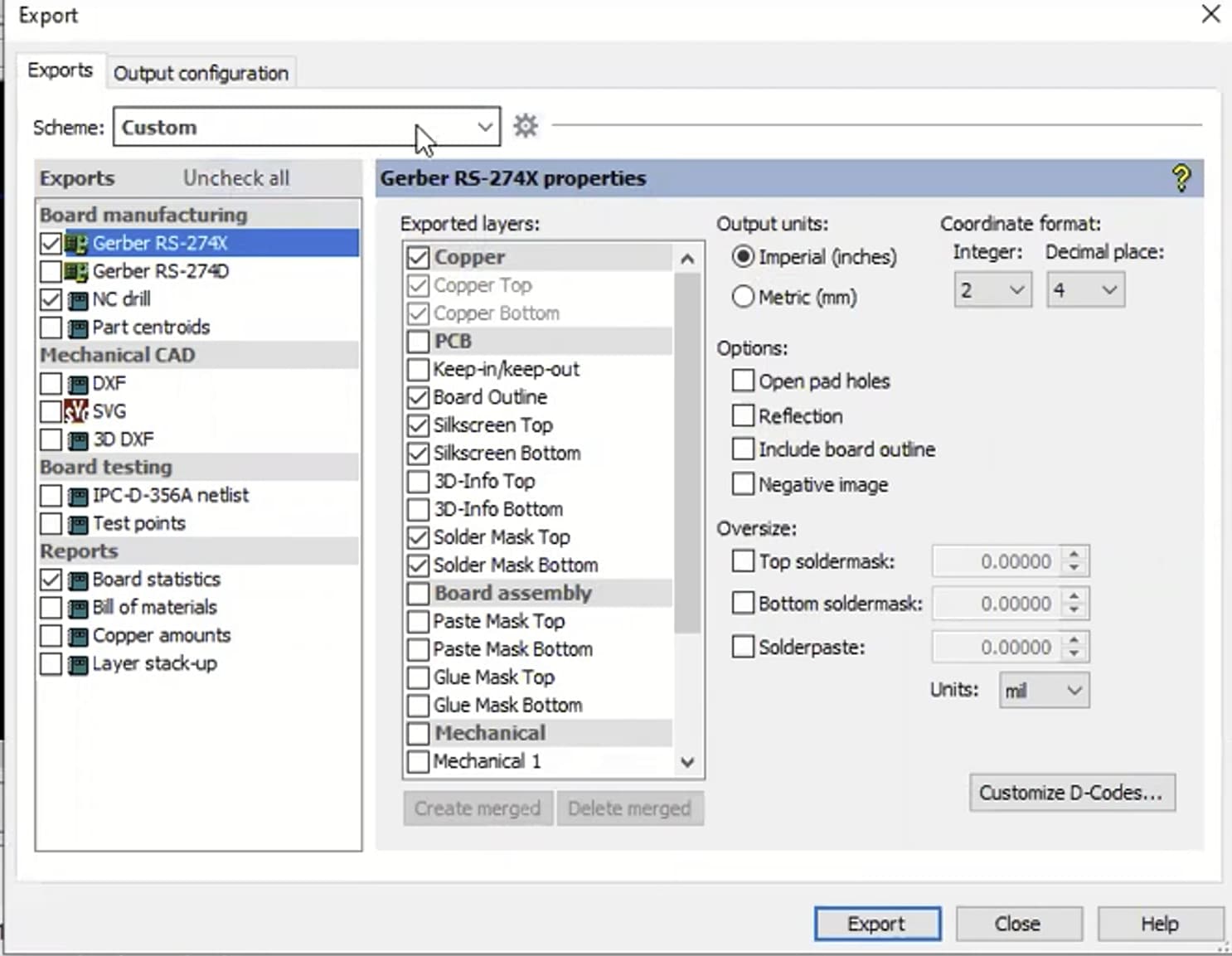
Task: Click the Delete merged button
Action: click(x=629, y=808)
